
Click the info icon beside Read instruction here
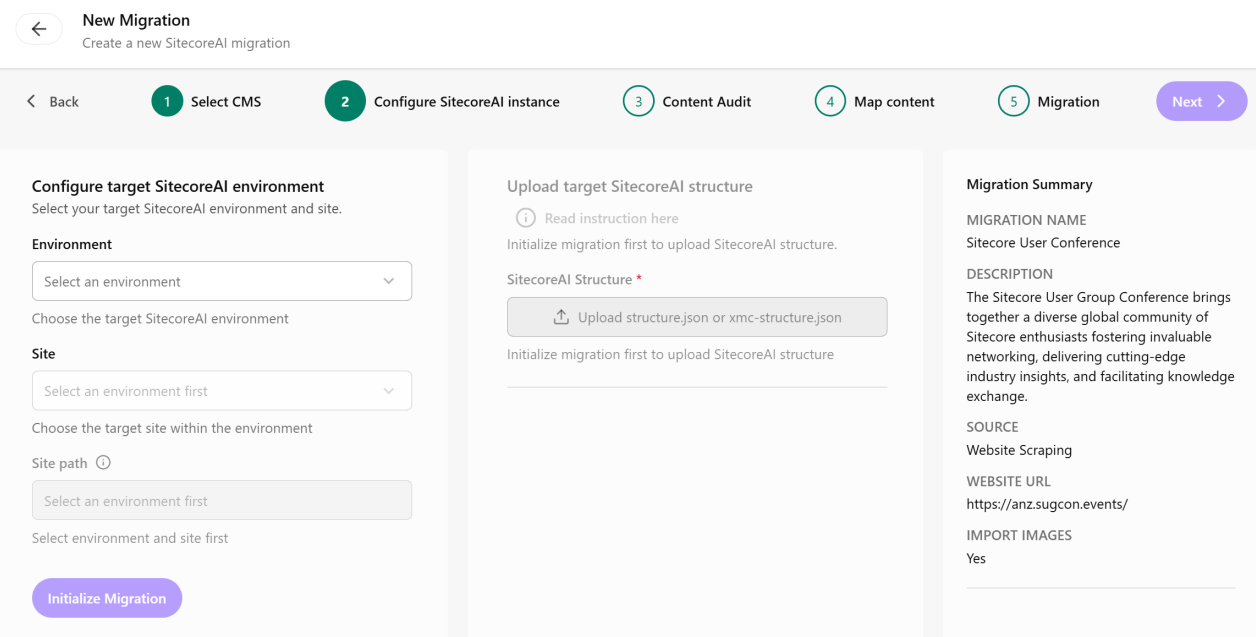(525, 218)
